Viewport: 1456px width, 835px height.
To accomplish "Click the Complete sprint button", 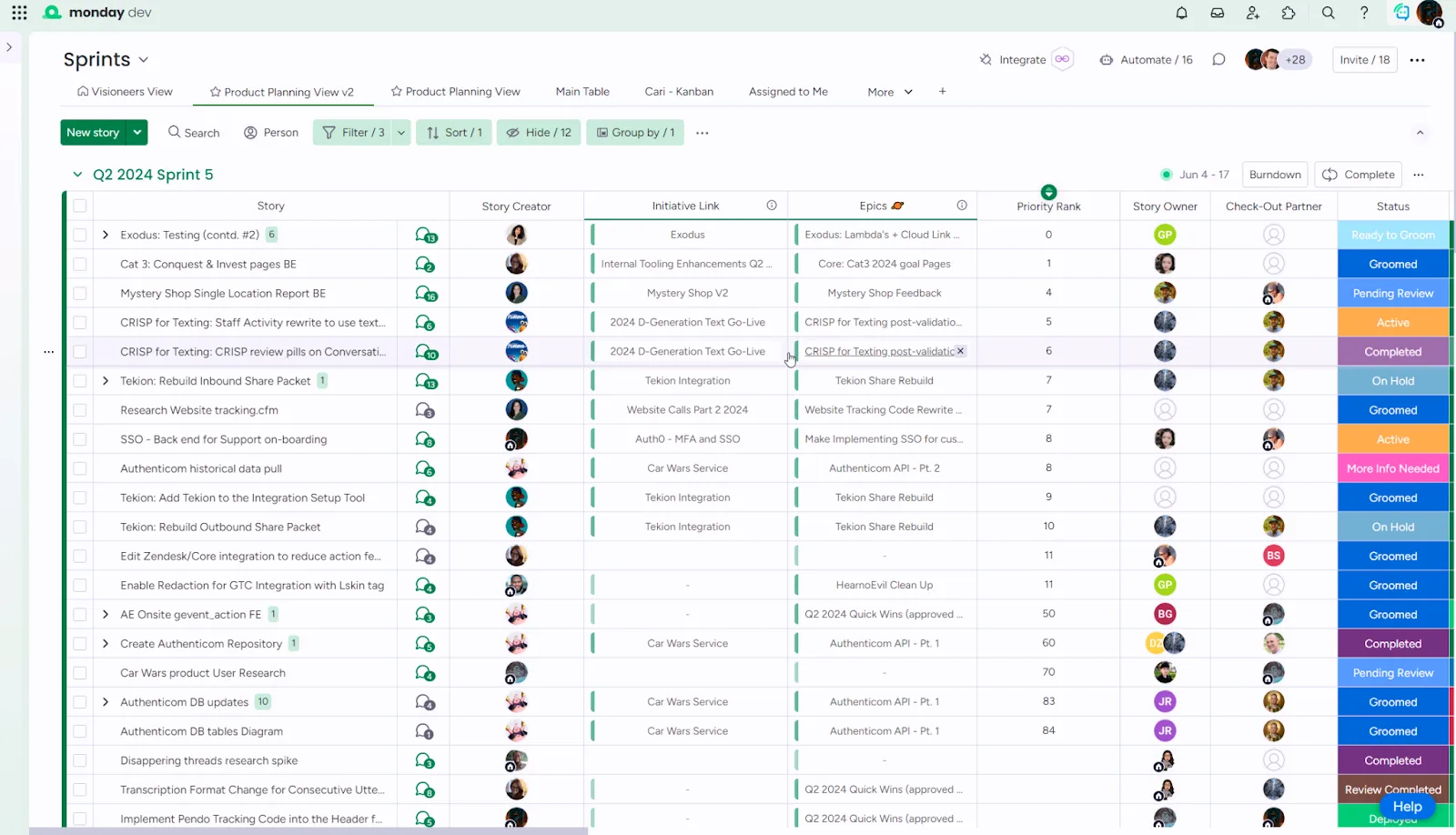I will click(x=1359, y=175).
